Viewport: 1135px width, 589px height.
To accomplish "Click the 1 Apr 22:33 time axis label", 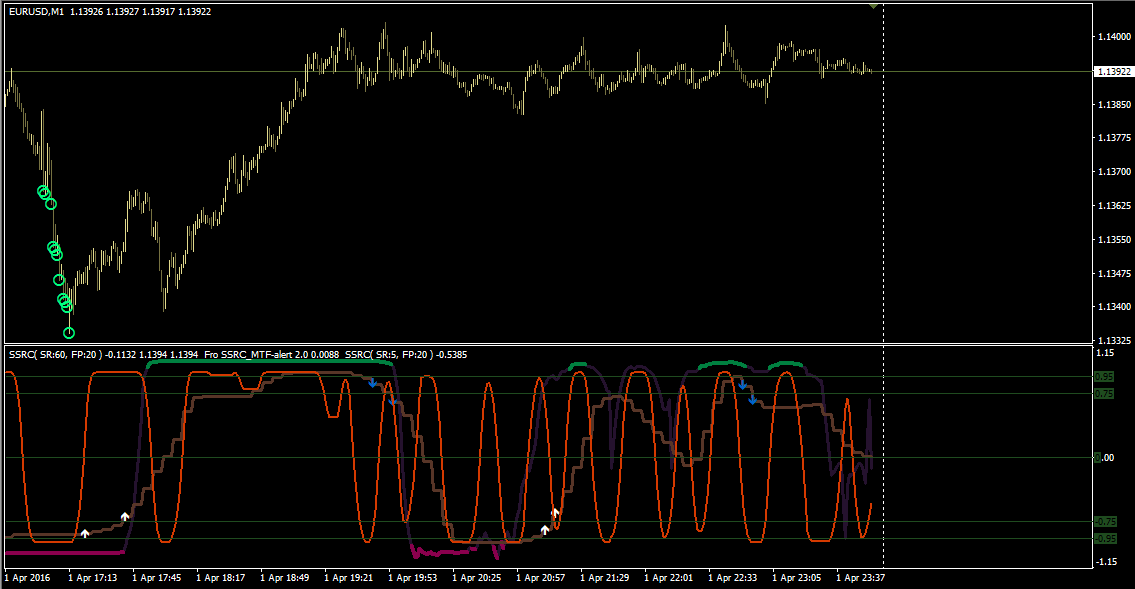I will 733,578.
